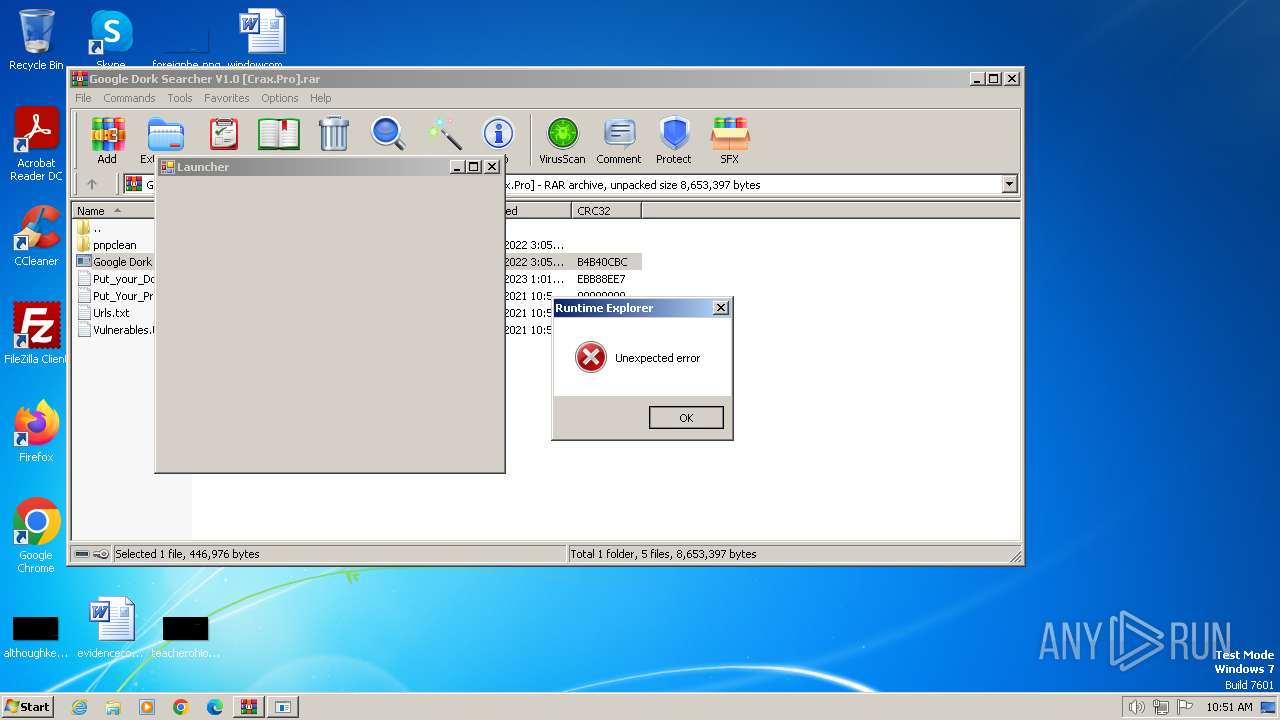Select the pnpclean folder row
The image size is (1280, 720).
(113, 245)
